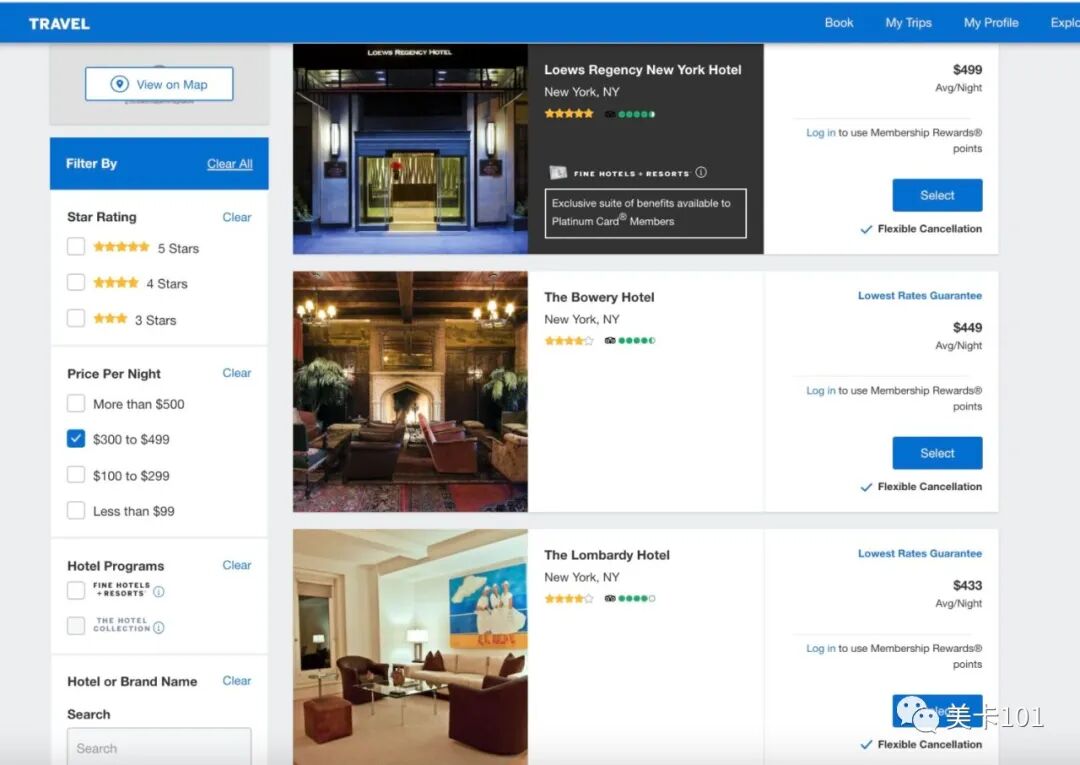
Task: Check the 5 Stars filter
Action: 76,247
